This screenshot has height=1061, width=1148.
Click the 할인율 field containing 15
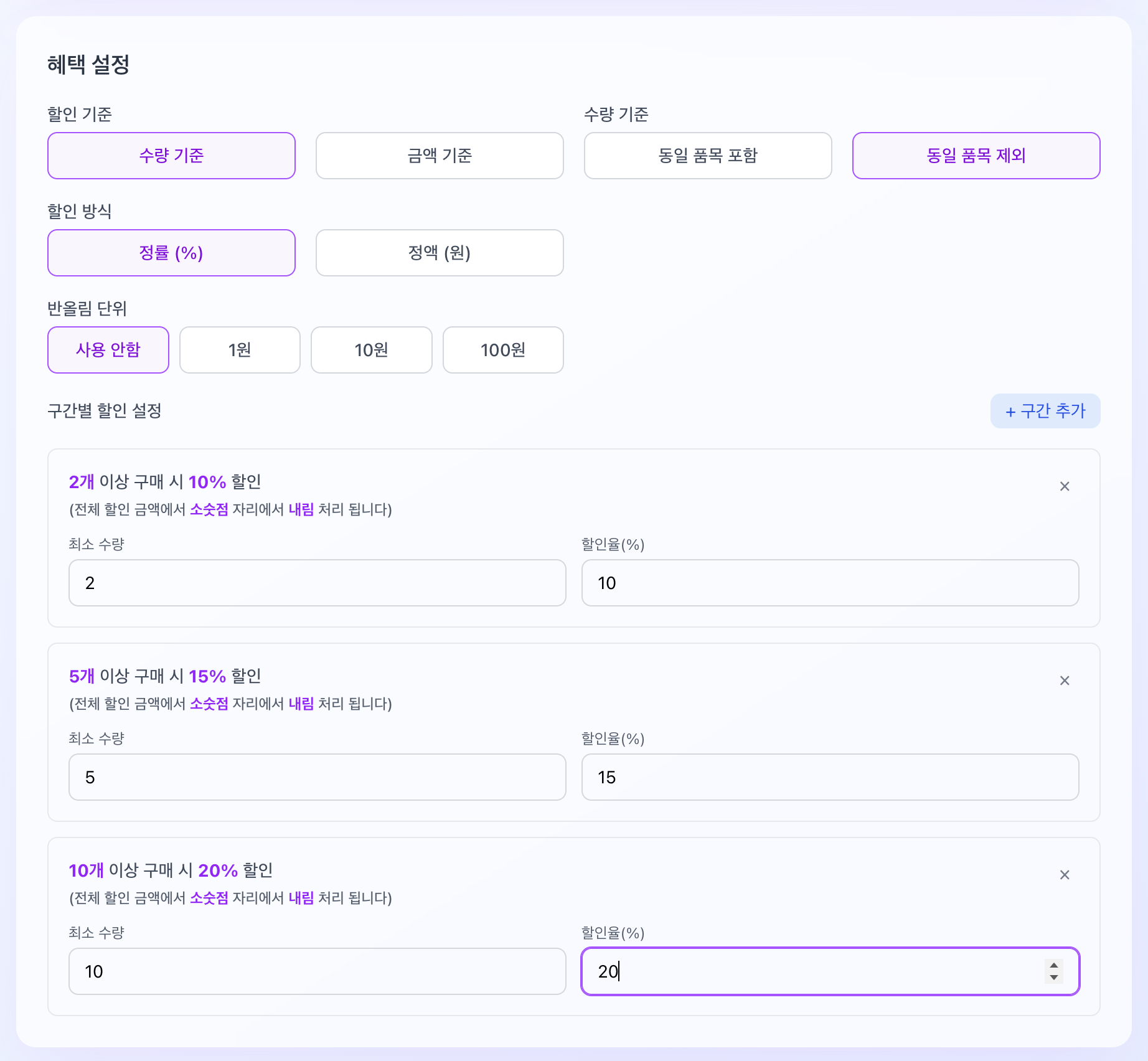(830, 777)
